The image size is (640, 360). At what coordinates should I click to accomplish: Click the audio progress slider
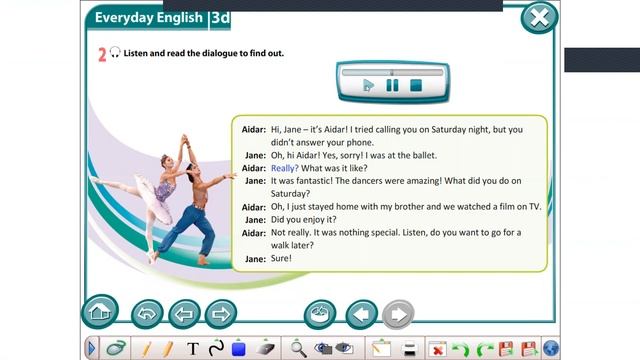click(392, 72)
